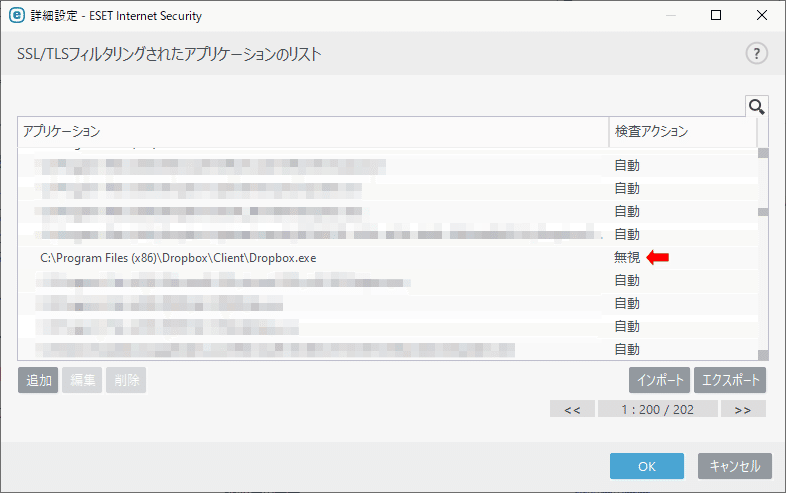
Task: Click the ESET logo in title bar
Action: point(17,15)
